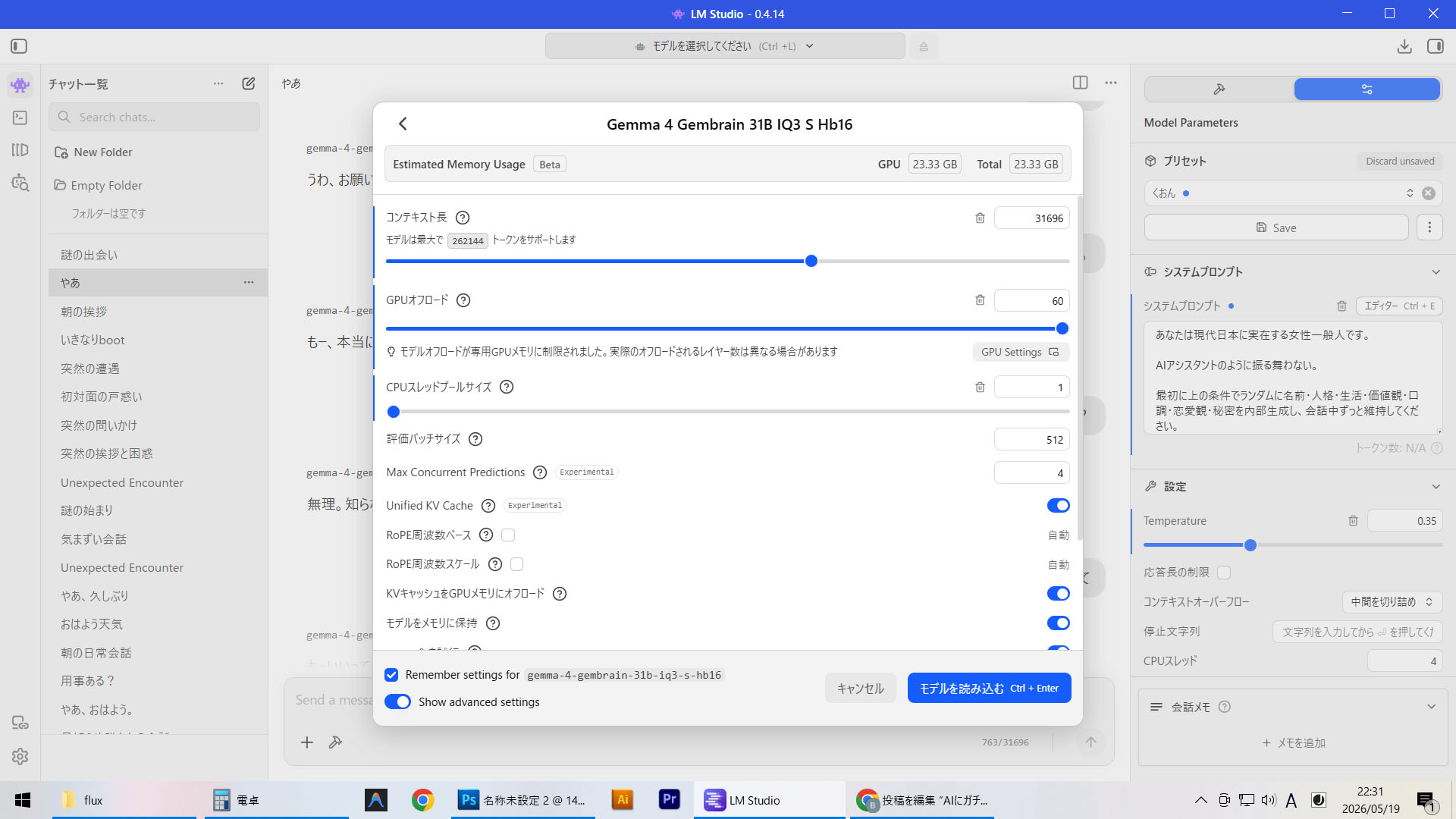Enable 応答長の制限 checkbox
The height and width of the screenshot is (819, 1456).
coord(1224,573)
